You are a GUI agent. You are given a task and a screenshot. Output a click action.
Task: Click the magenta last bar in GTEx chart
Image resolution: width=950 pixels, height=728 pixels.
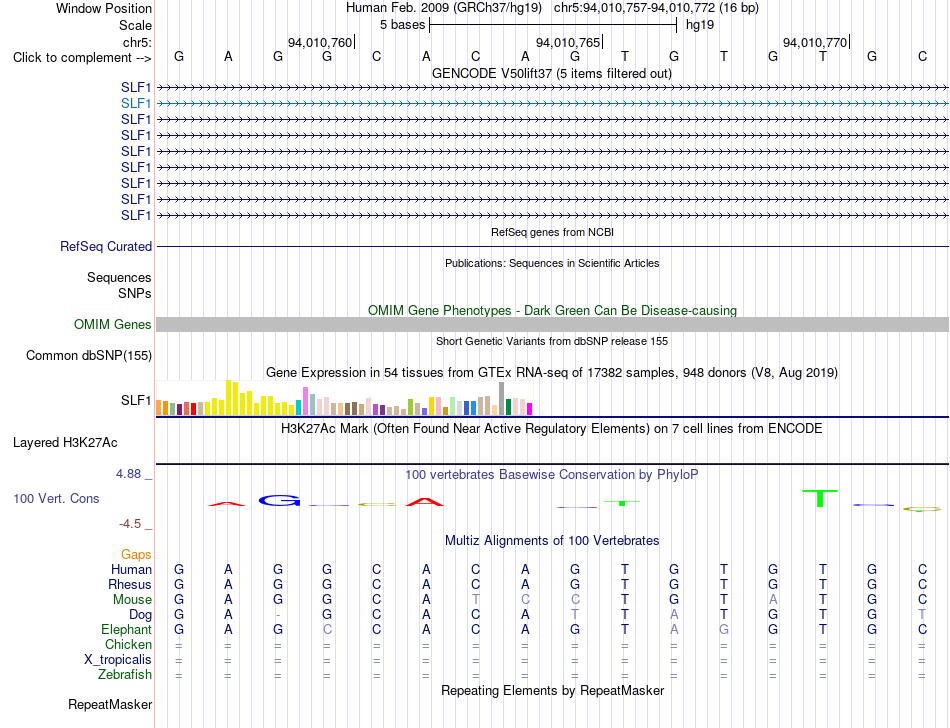pyautogui.click(x=530, y=409)
